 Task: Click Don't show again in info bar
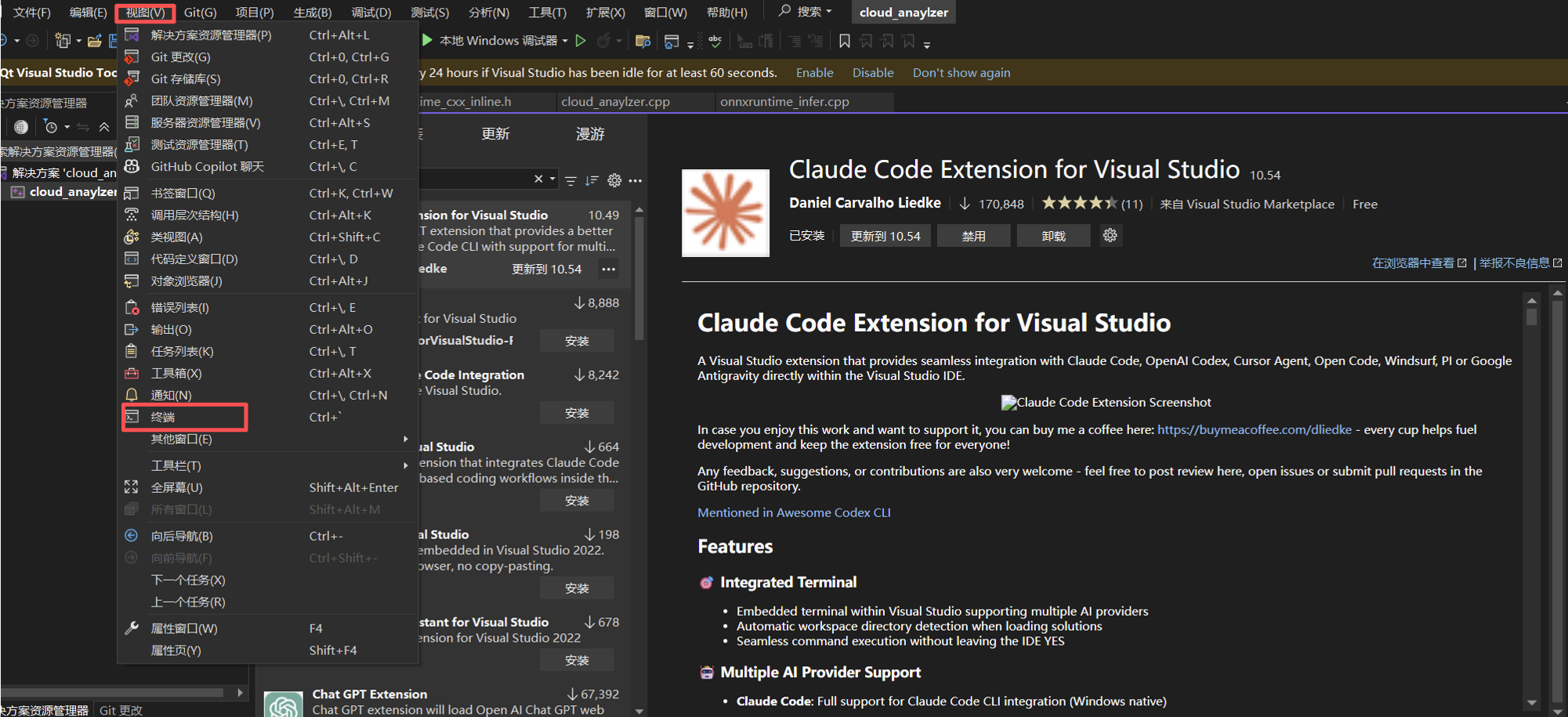click(x=961, y=73)
